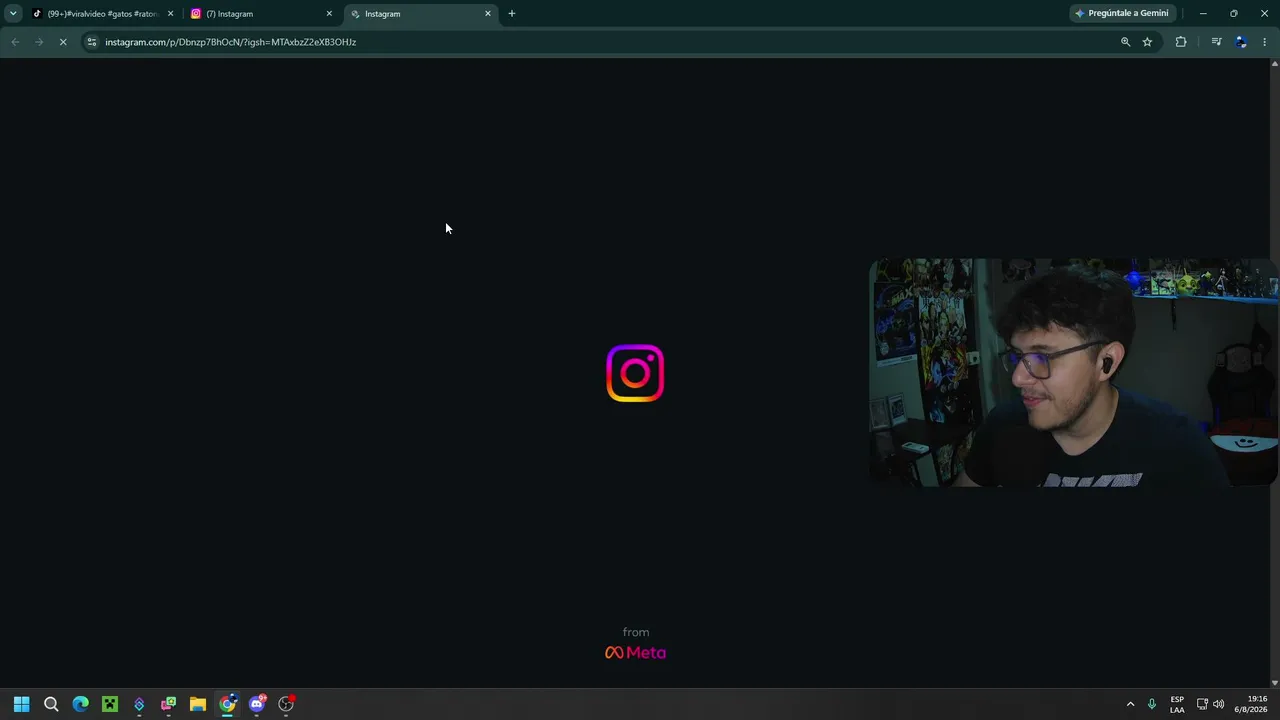Open the pink chat-bubble app on taskbar
Screen dimensions: 1280x720
[168, 704]
